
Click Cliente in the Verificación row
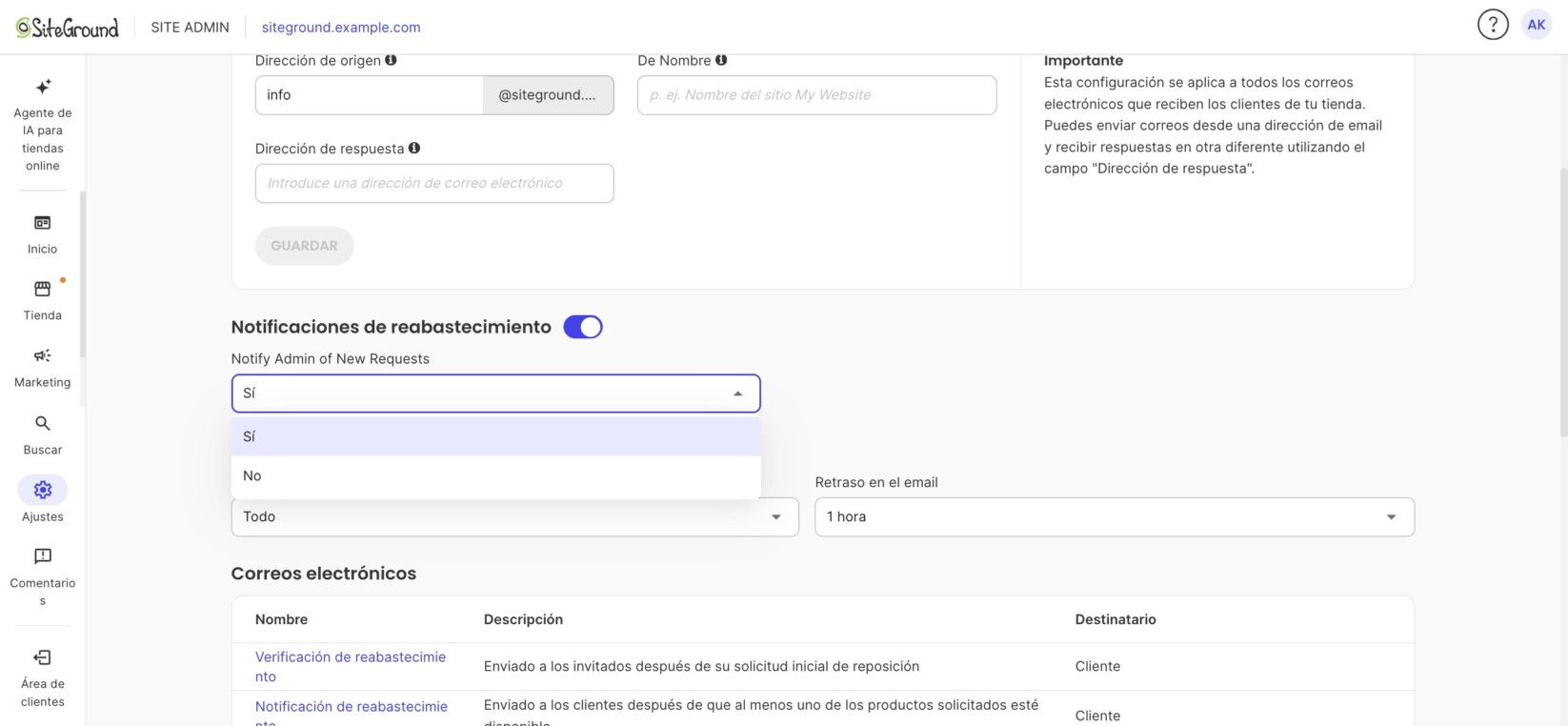coord(1098,666)
